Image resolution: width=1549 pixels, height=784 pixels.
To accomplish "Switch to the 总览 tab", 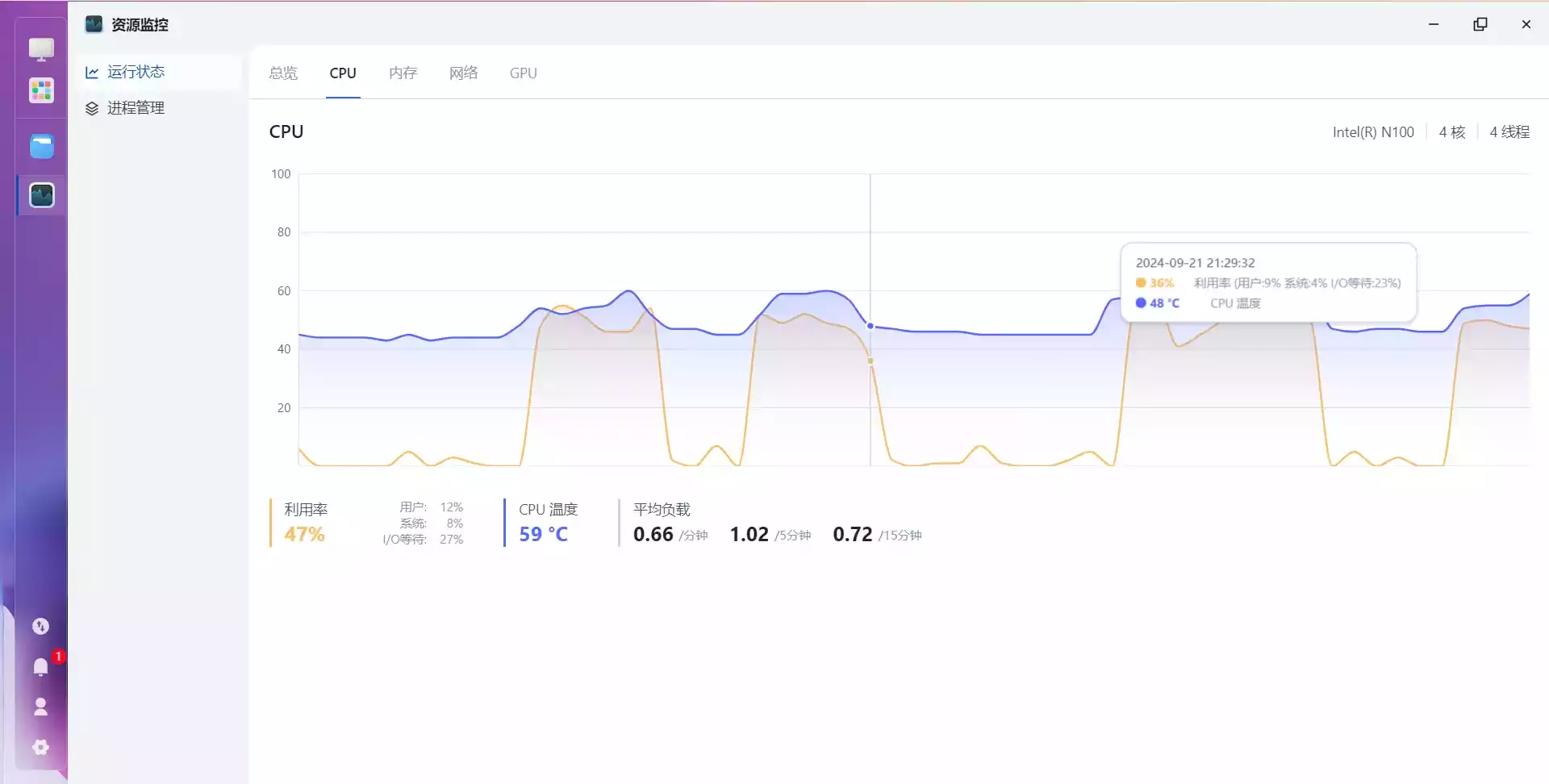I will [x=283, y=73].
